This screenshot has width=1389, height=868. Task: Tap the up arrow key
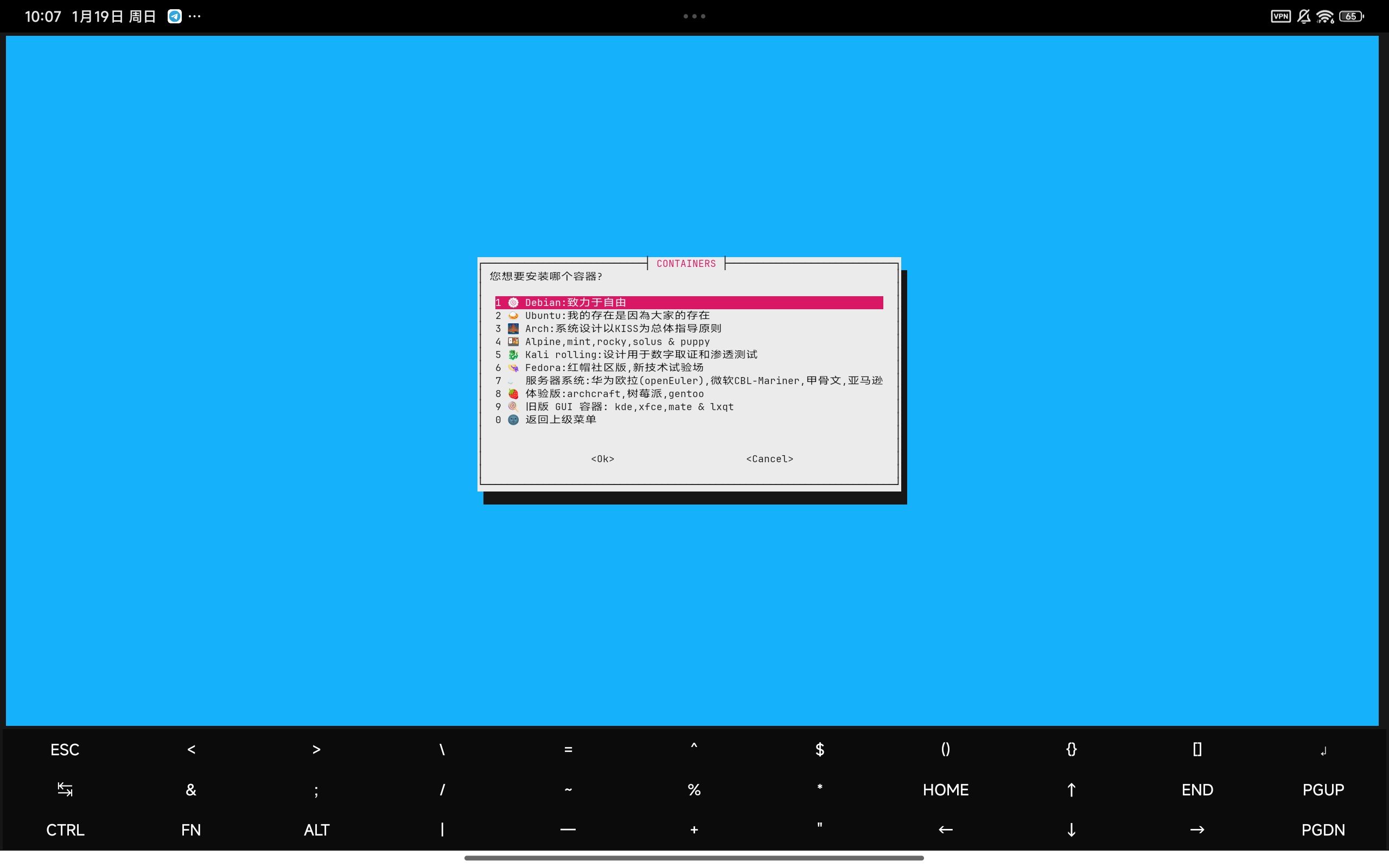click(1071, 790)
